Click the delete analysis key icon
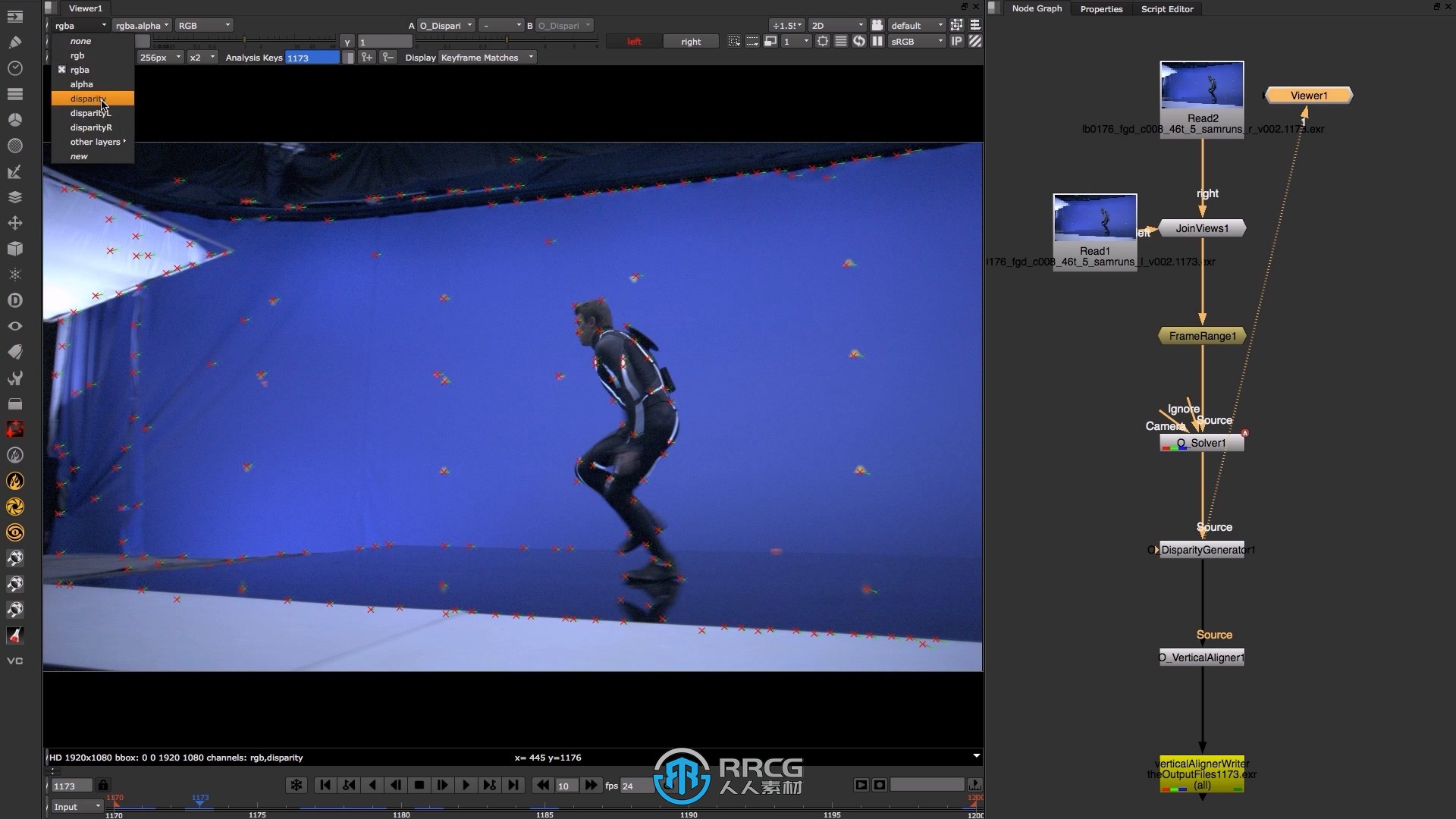Screen dimensions: 1456x819 tap(388, 57)
